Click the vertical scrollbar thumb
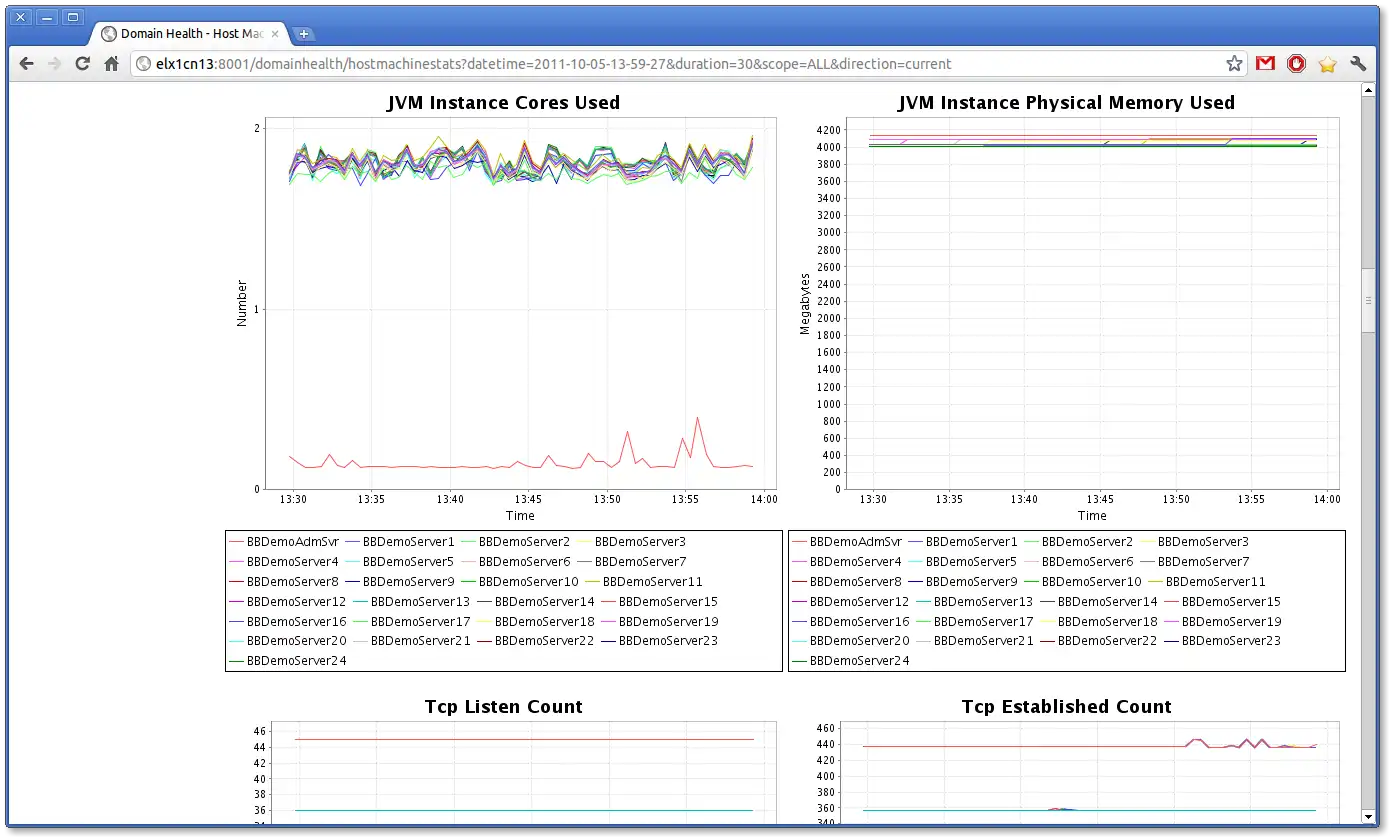 [1368, 299]
